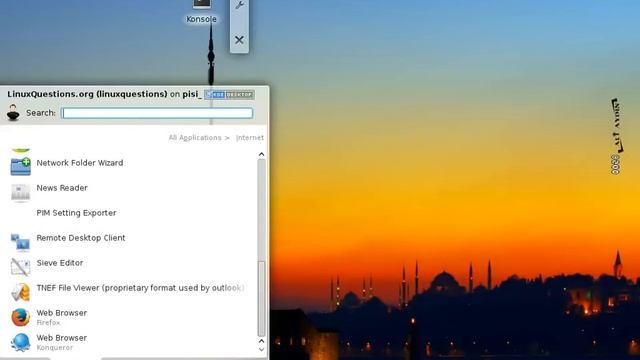Click the scroll-up arrow atop the list scrollbar

(x=262, y=154)
